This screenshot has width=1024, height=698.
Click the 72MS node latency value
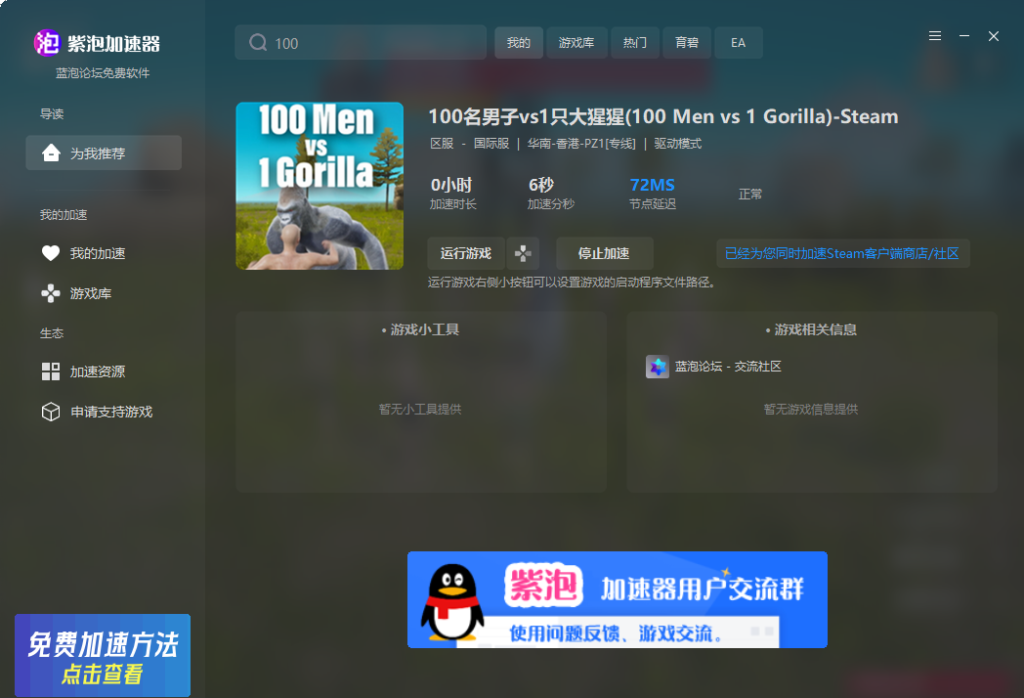tap(652, 185)
